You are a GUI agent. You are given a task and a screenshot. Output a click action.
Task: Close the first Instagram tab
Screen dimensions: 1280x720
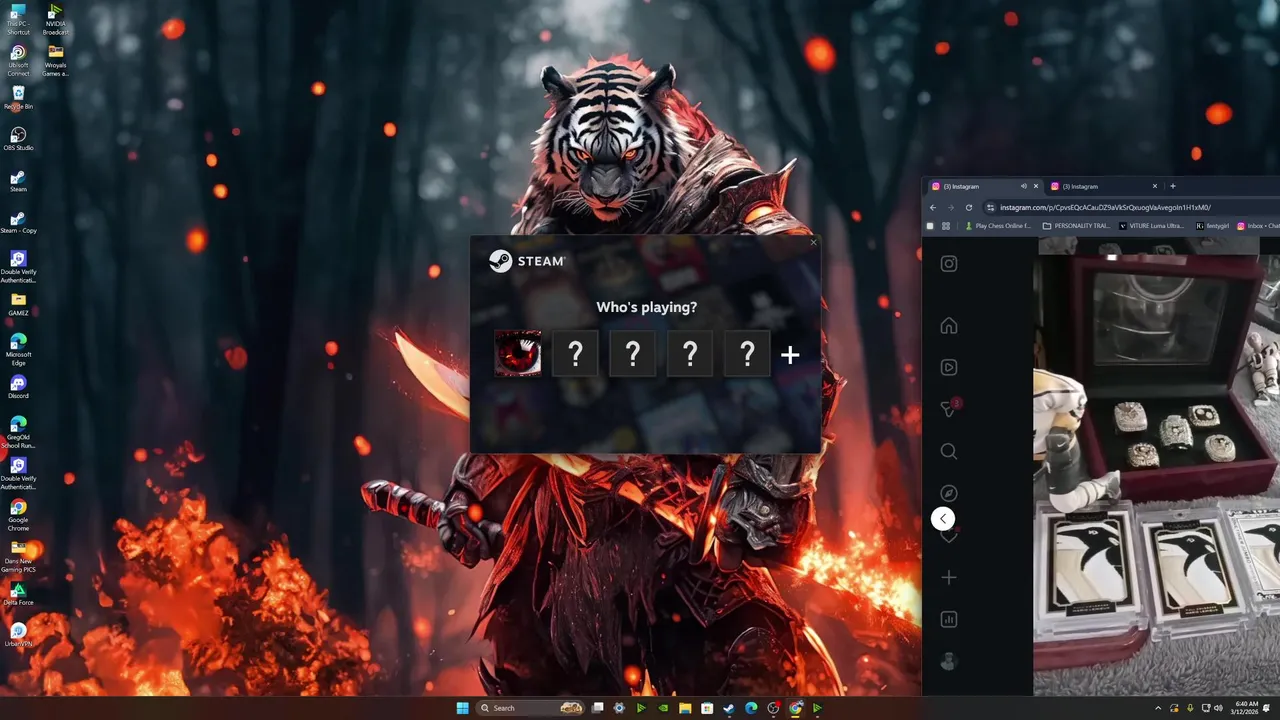coord(1036,186)
